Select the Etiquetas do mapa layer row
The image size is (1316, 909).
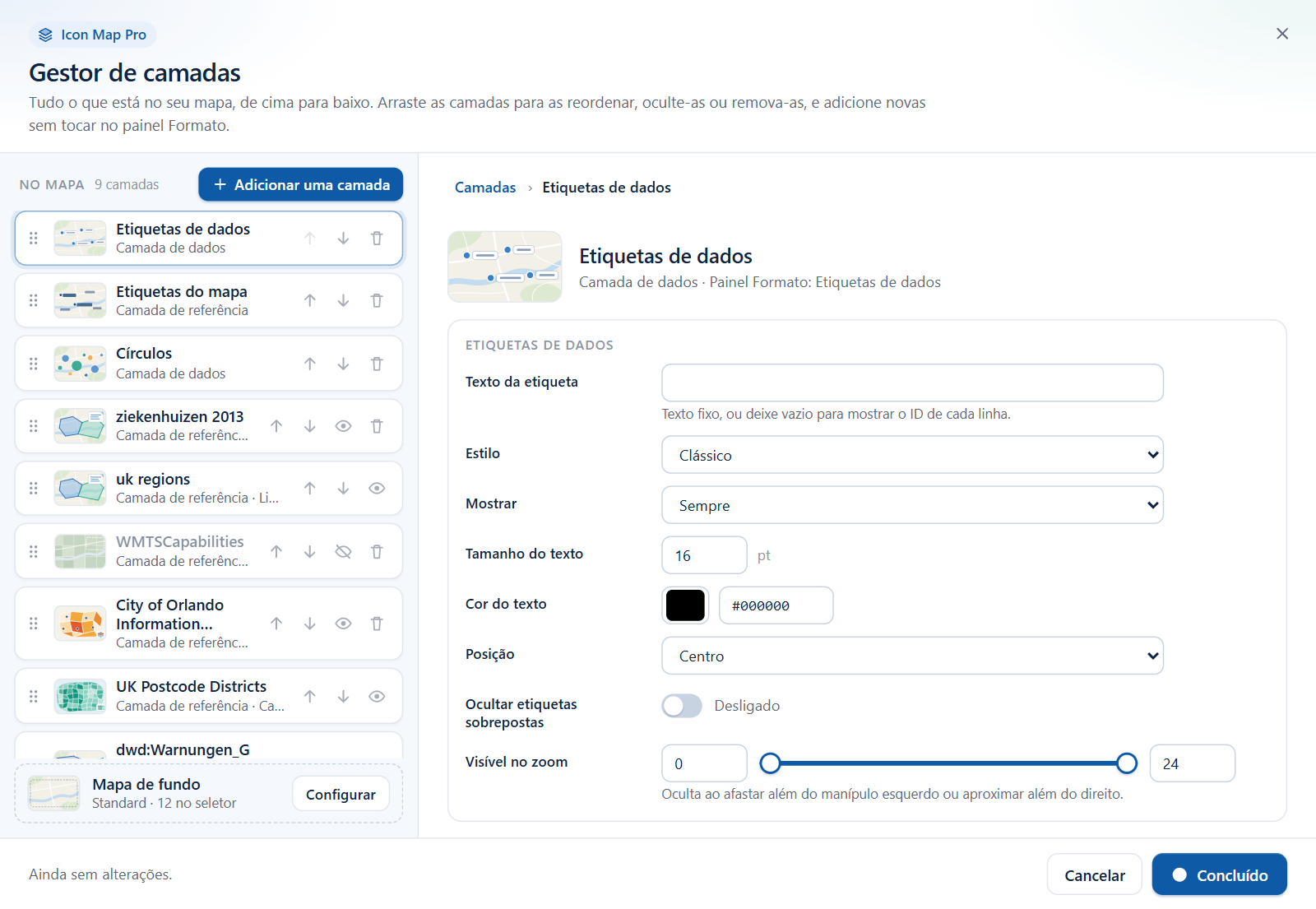[x=209, y=301]
